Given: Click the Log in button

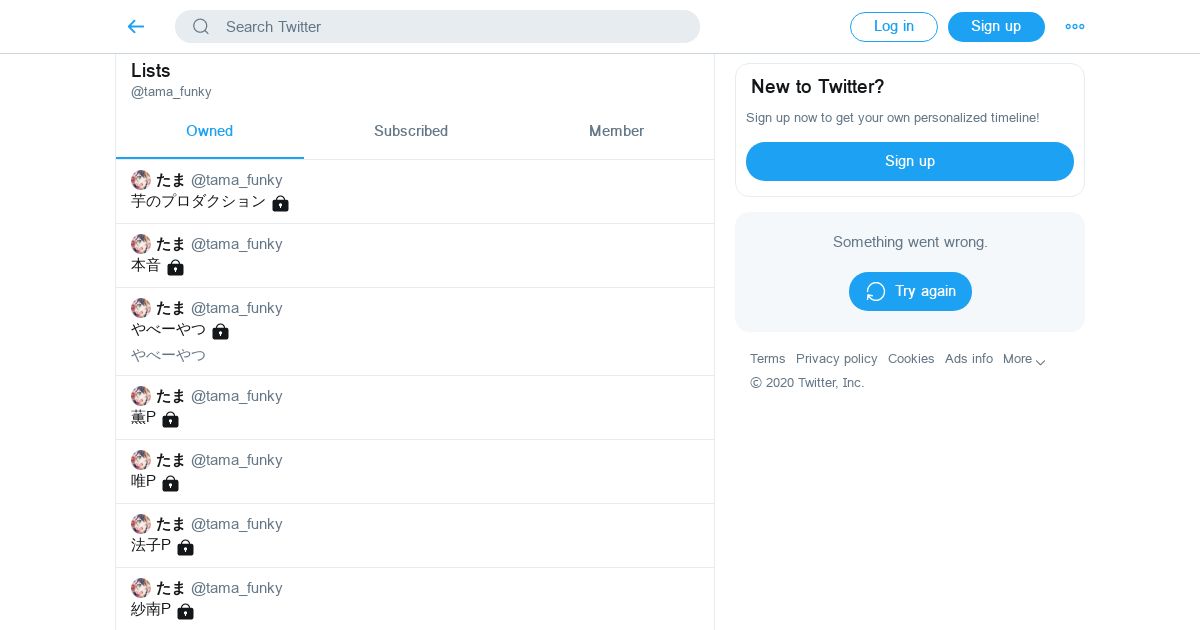Looking at the screenshot, I should 893,27.
